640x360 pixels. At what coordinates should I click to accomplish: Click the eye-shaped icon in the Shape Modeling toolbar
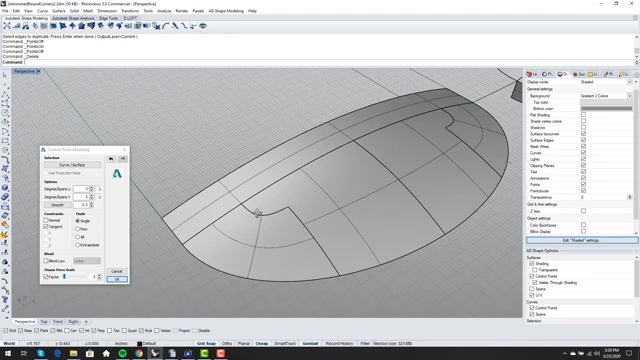[x=202, y=26]
